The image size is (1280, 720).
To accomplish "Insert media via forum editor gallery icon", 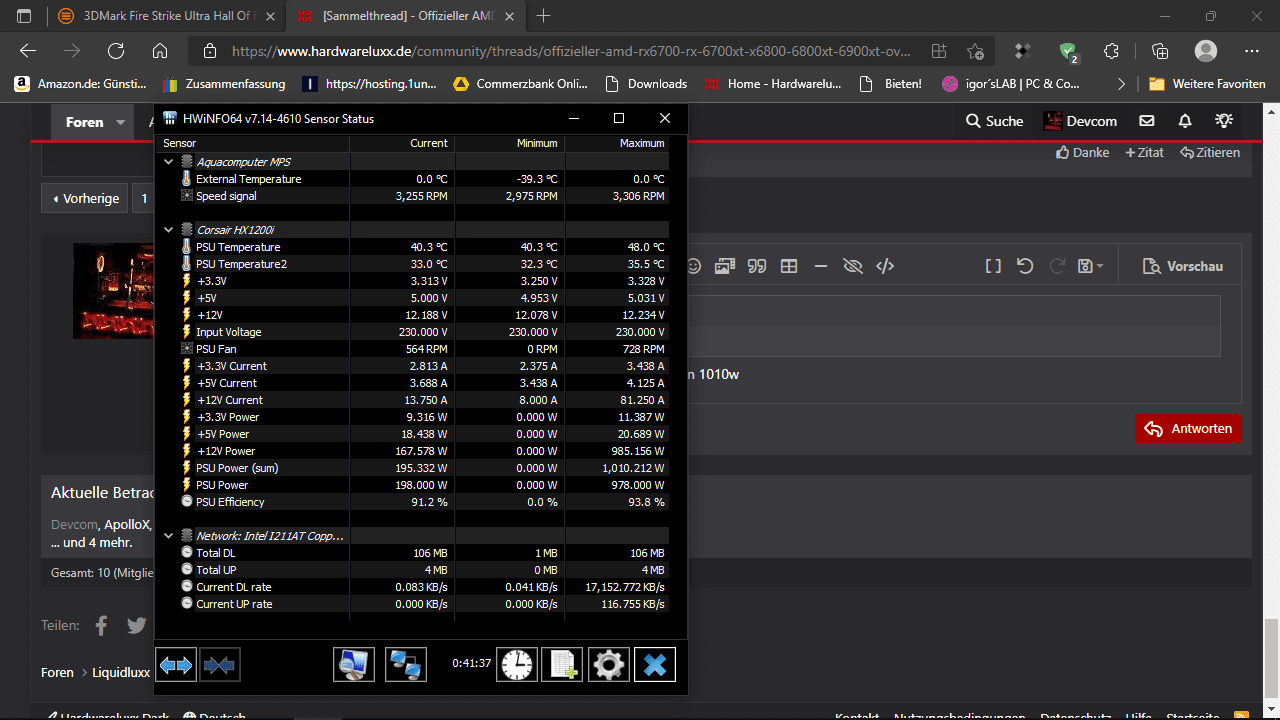I will [725, 266].
